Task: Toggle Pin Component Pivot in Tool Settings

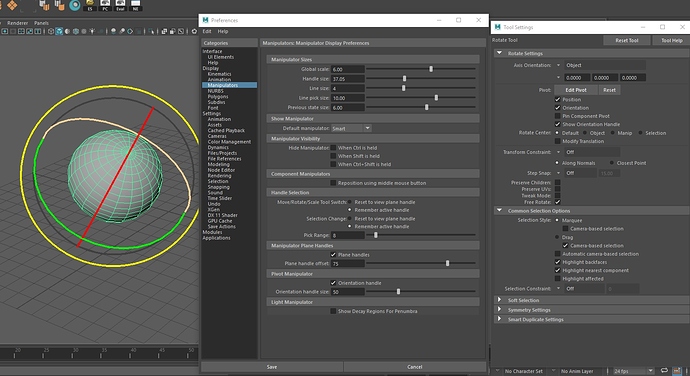Action: click(x=558, y=116)
